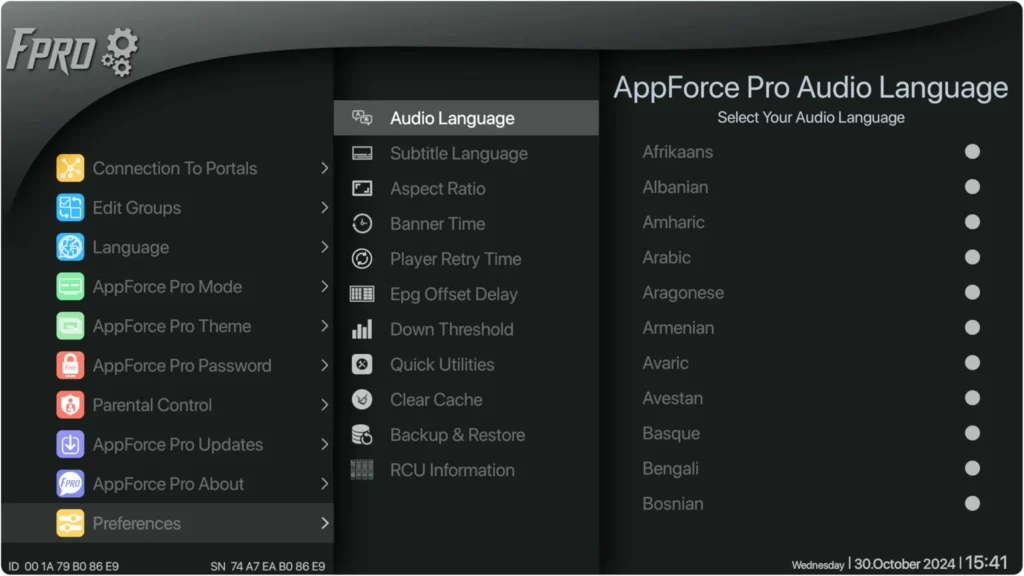The image size is (1024, 576).
Task: Click the Clear Cache option
Action: (x=436, y=400)
